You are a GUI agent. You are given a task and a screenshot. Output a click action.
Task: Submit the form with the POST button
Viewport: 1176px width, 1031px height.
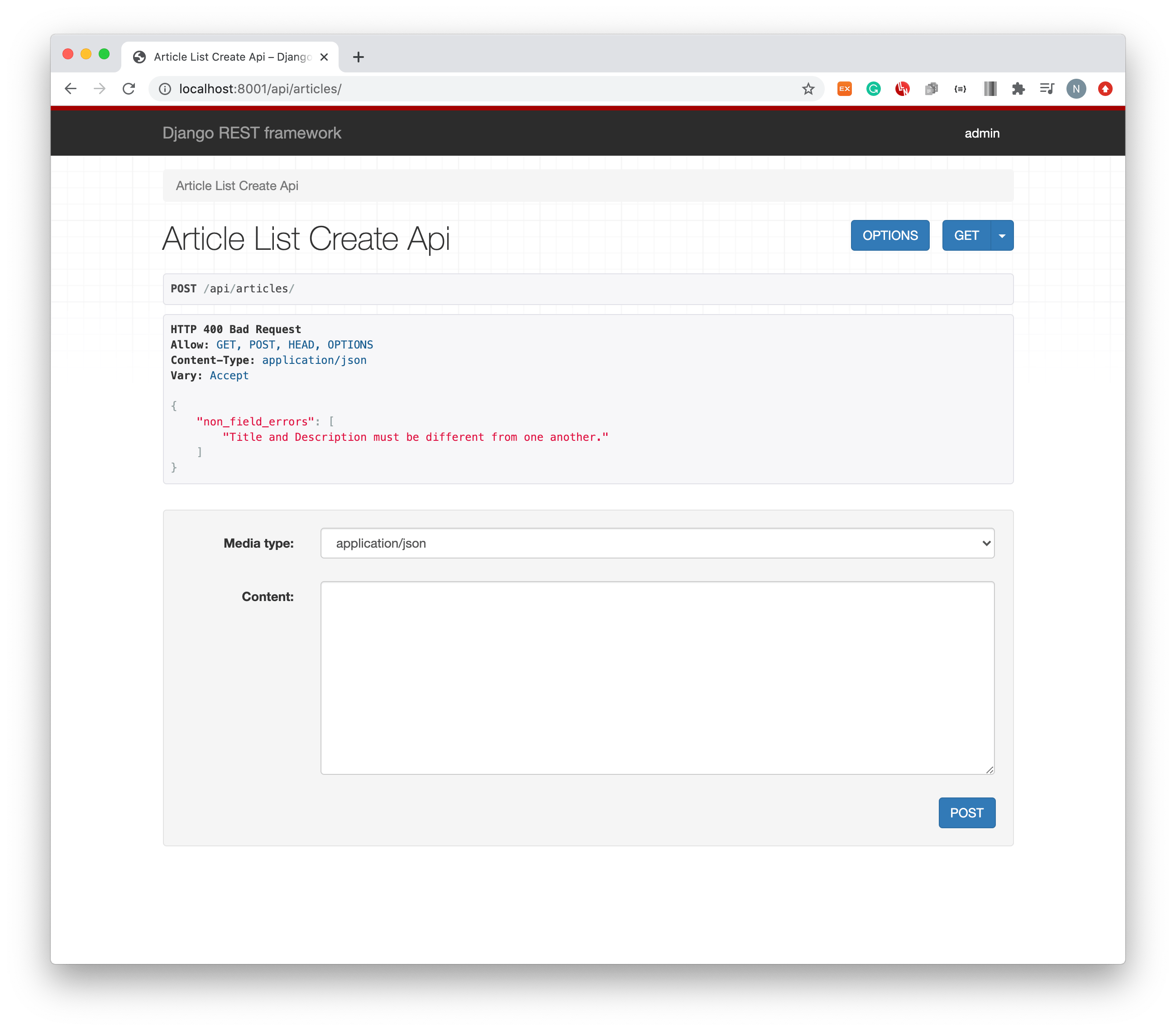[x=966, y=813]
